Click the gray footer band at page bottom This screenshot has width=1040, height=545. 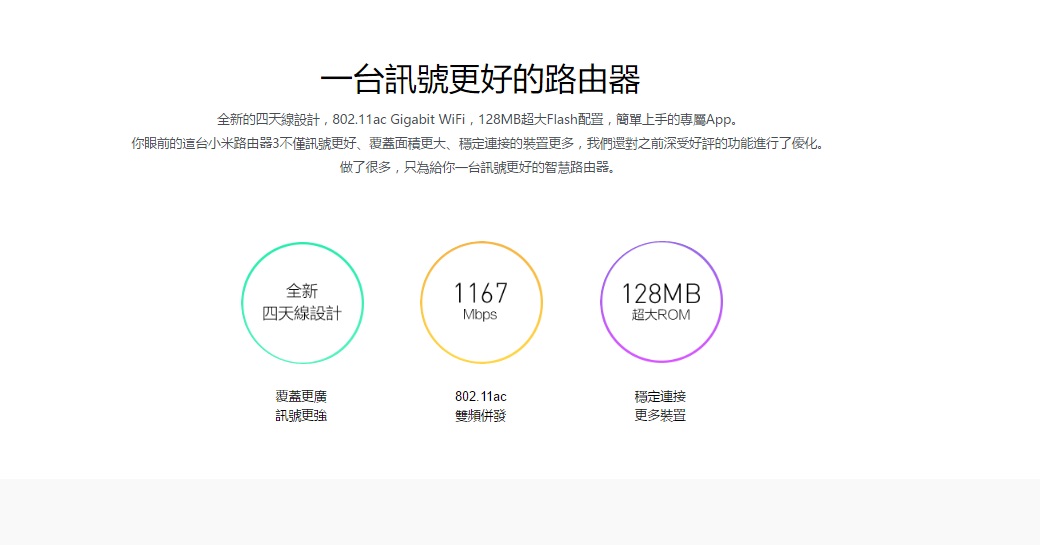(x=520, y=512)
